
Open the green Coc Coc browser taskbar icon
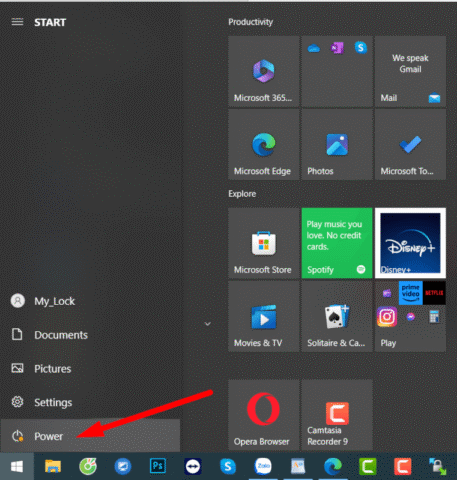click(88, 466)
